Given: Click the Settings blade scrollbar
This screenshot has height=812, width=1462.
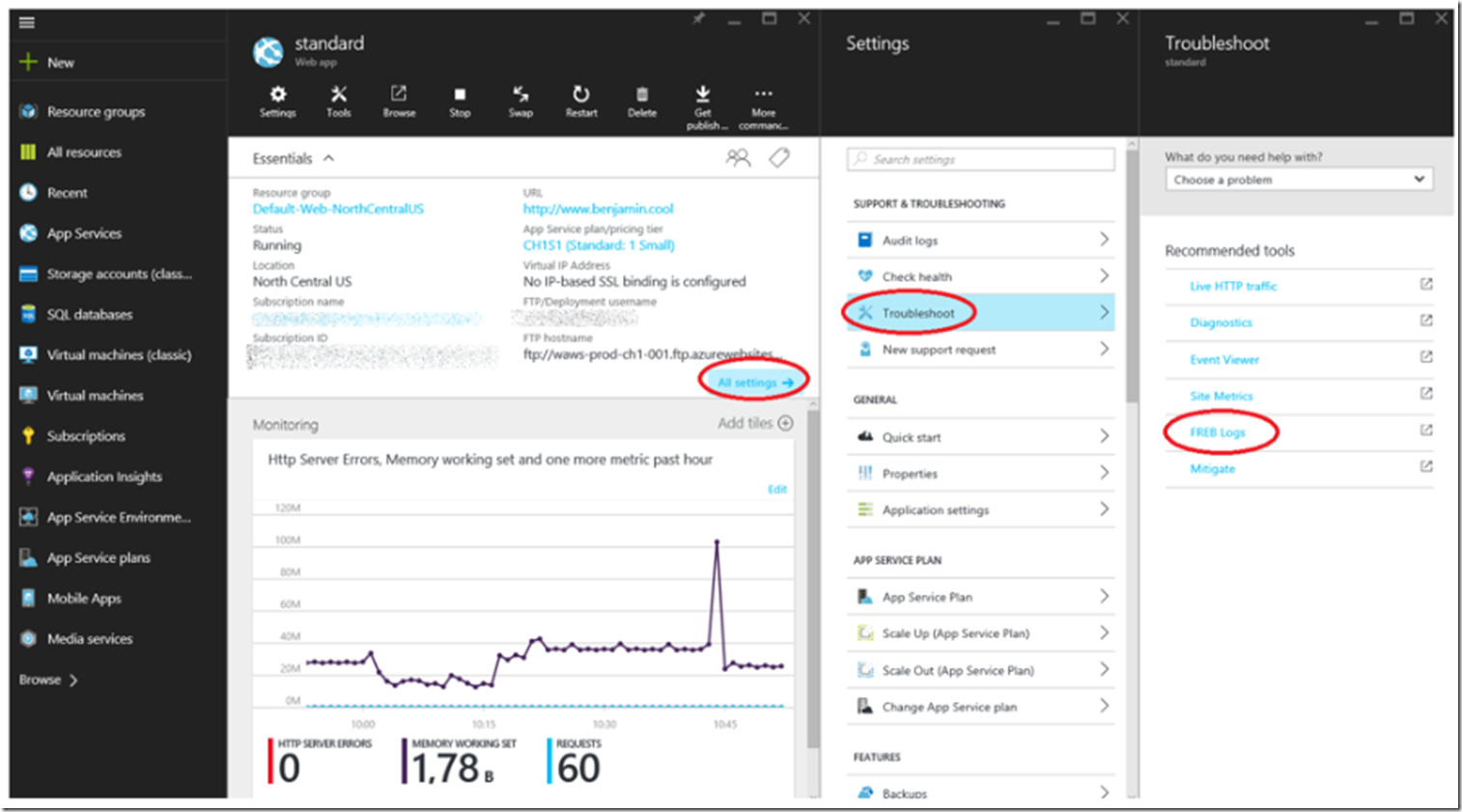Looking at the screenshot, I should 1132,275.
